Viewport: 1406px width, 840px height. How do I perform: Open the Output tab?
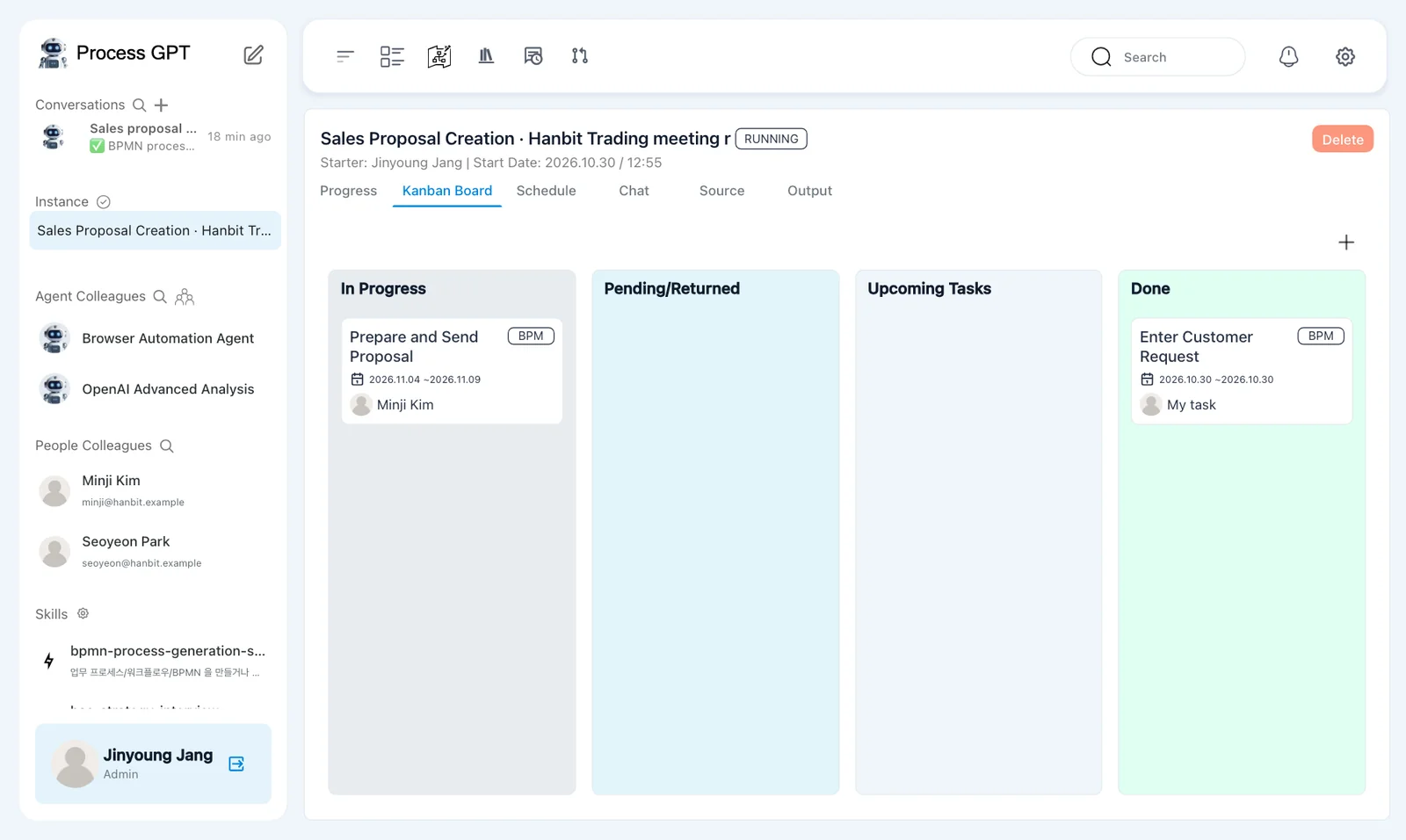point(809,191)
